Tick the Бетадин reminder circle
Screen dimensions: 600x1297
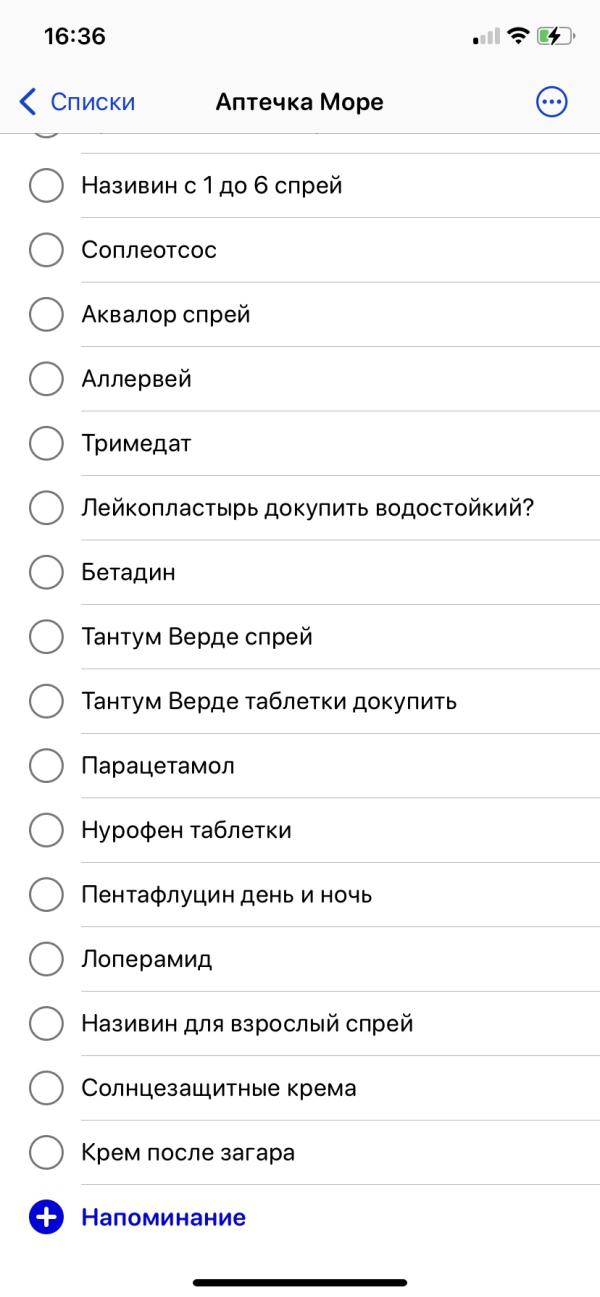click(x=46, y=572)
